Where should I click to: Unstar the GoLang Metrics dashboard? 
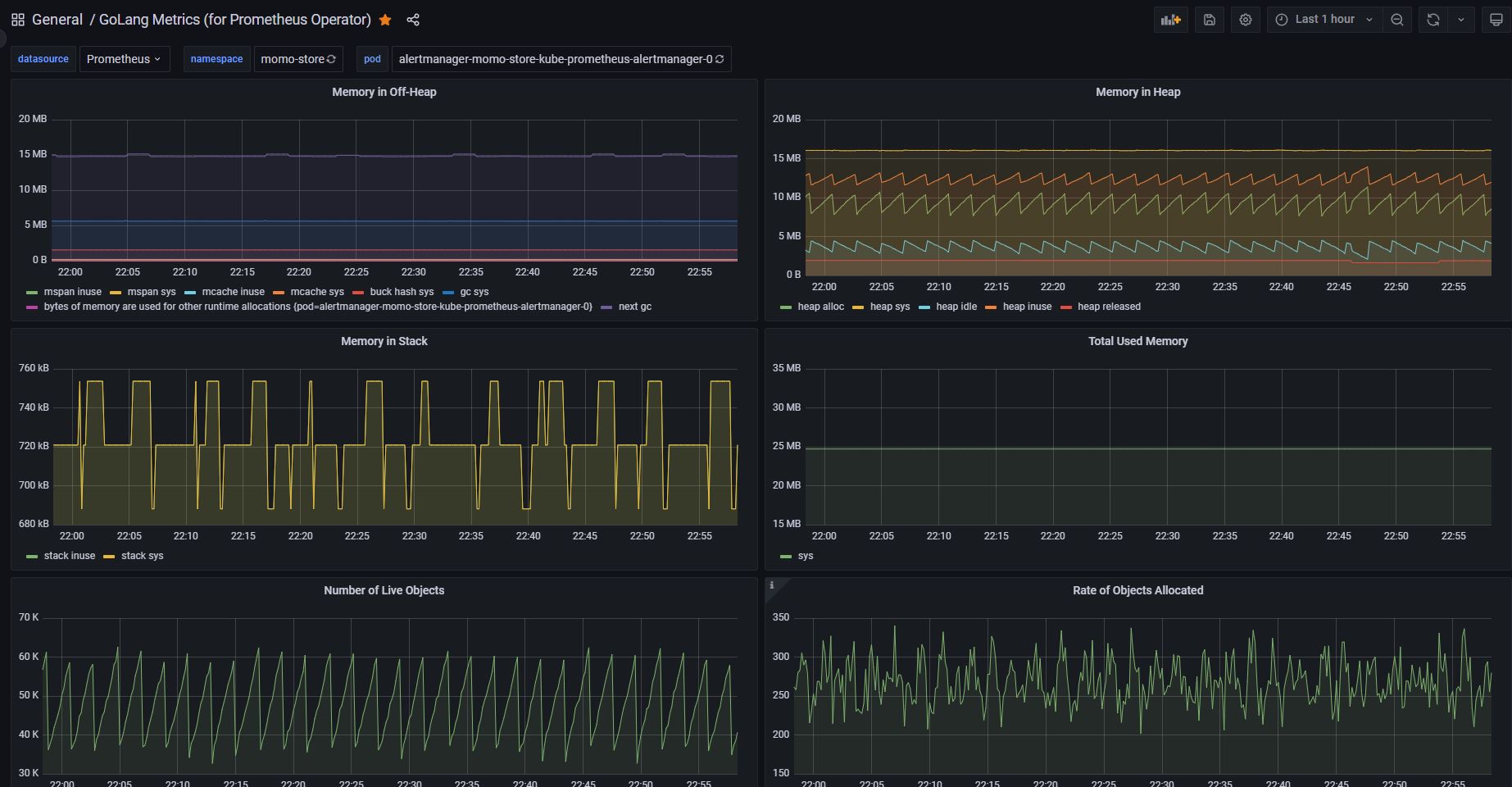[x=385, y=20]
